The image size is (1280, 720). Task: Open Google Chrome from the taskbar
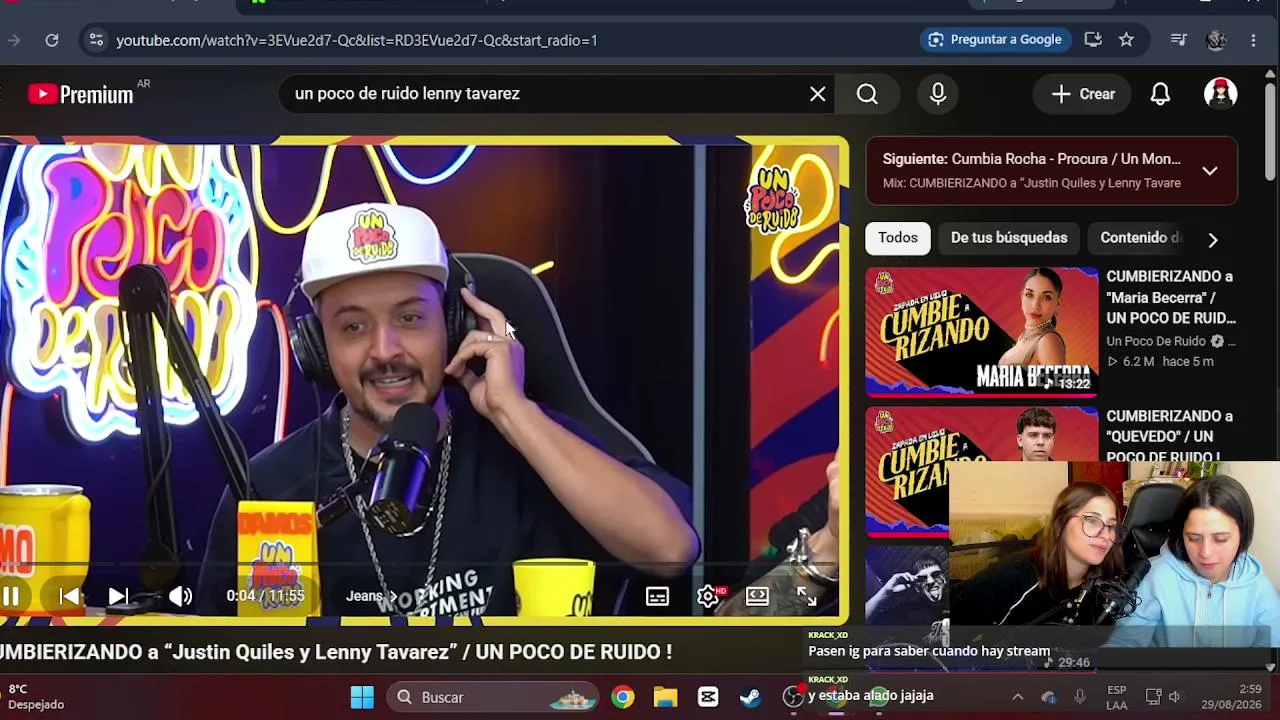[x=623, y=697]
